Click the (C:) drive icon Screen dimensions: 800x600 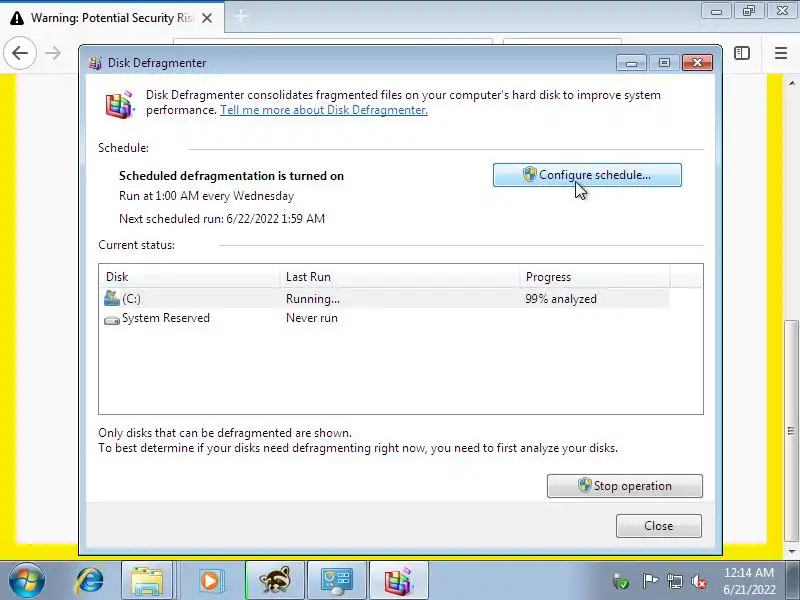click(x=111, y=298)
